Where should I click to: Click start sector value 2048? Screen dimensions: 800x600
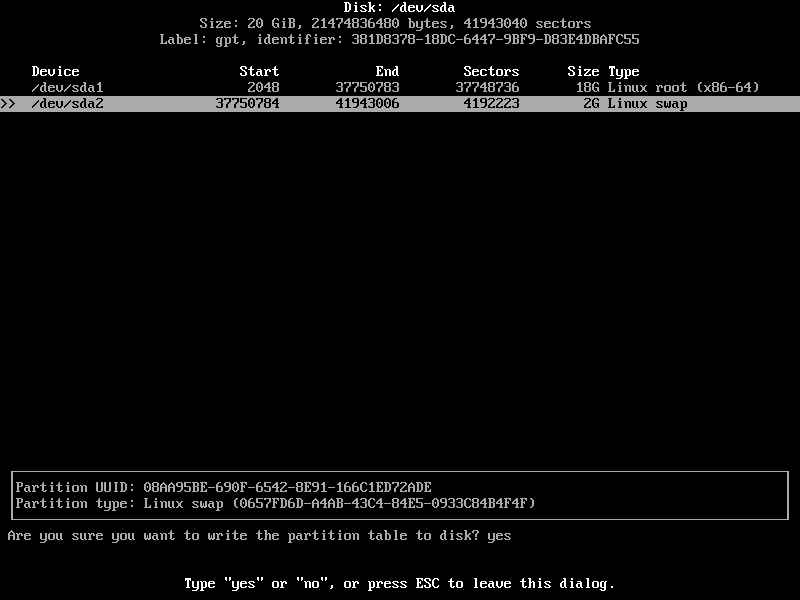click(x=263, y=87)
